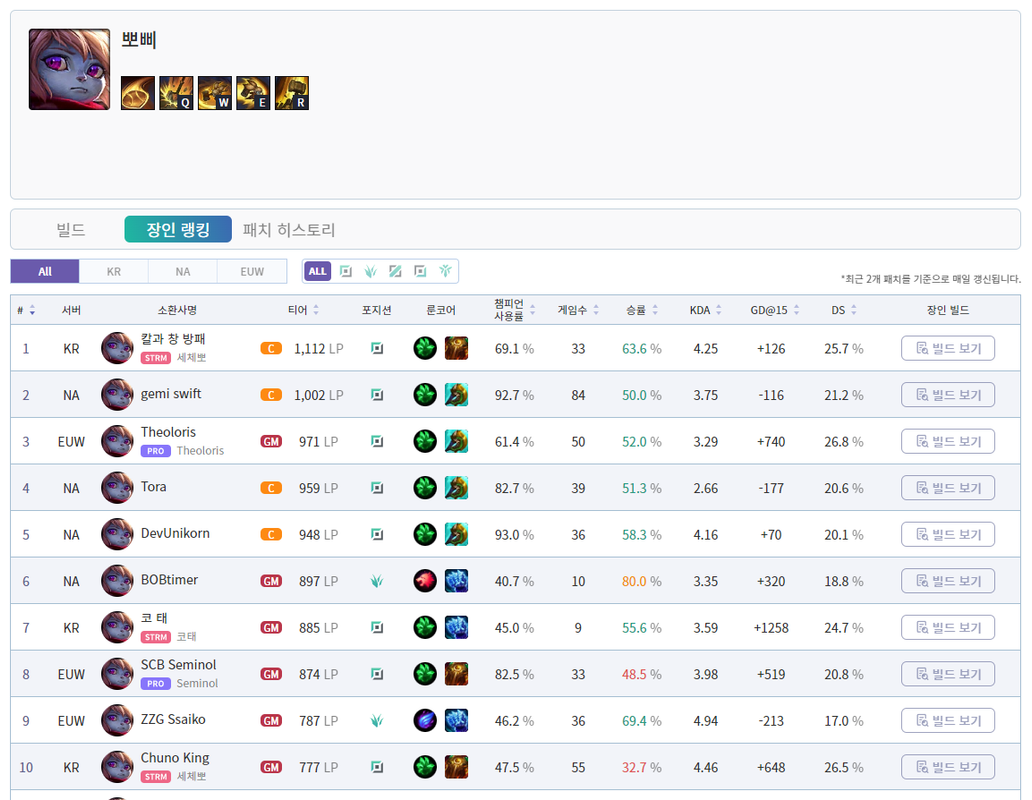Select Poppy's passive ability icon
Screen dimensions: 1032x800
(138, 93)
